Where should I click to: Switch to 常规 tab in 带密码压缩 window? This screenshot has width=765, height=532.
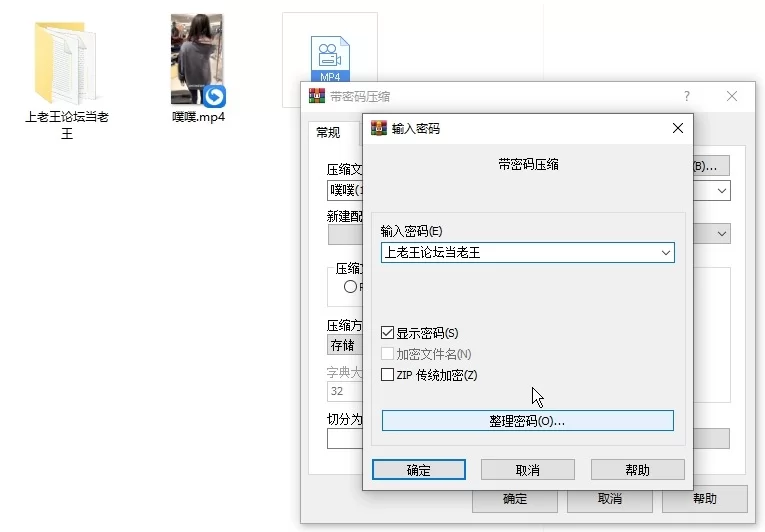click(x=328, y=132)
